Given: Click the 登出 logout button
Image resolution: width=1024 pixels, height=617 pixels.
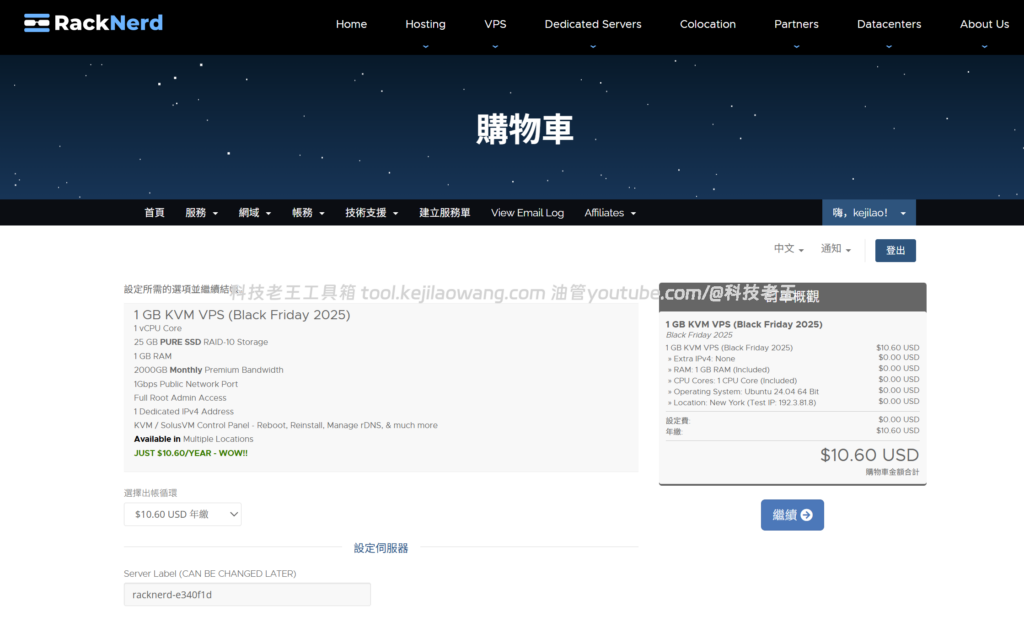Looking at the screenshot, I should pos(895,251).
